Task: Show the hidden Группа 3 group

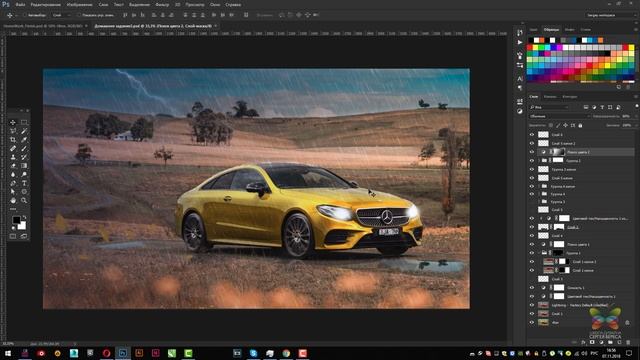Action: pyautogui.click(x=531, y=202)
